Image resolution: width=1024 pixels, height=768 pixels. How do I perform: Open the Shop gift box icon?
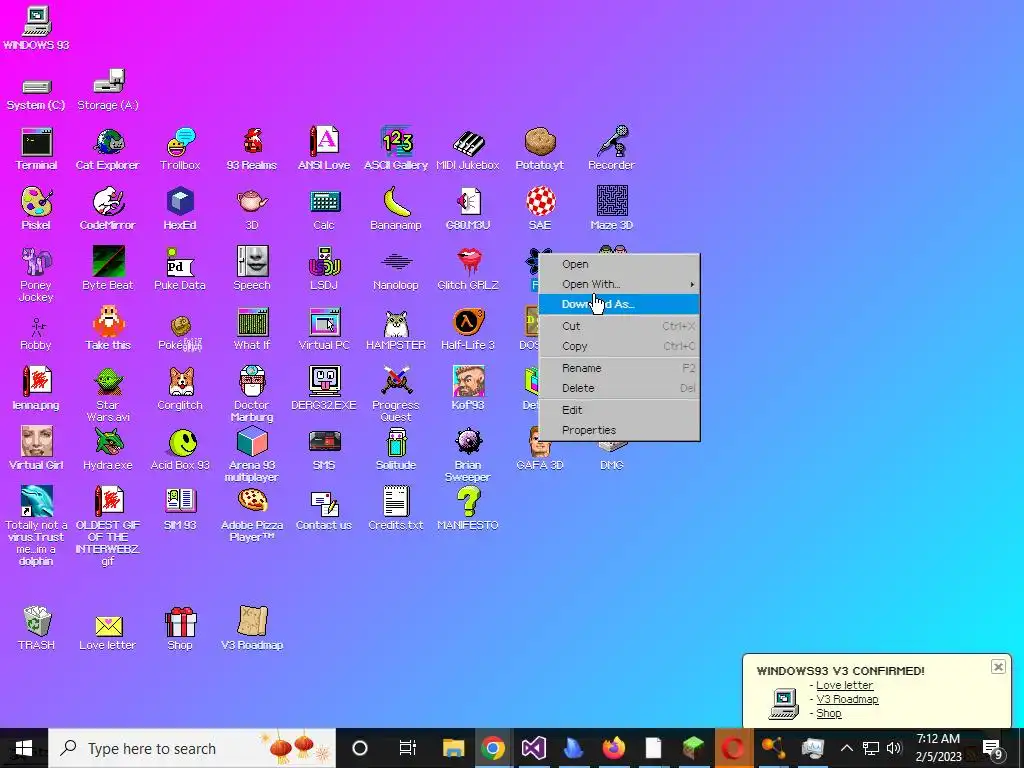[x=180, y=628]
